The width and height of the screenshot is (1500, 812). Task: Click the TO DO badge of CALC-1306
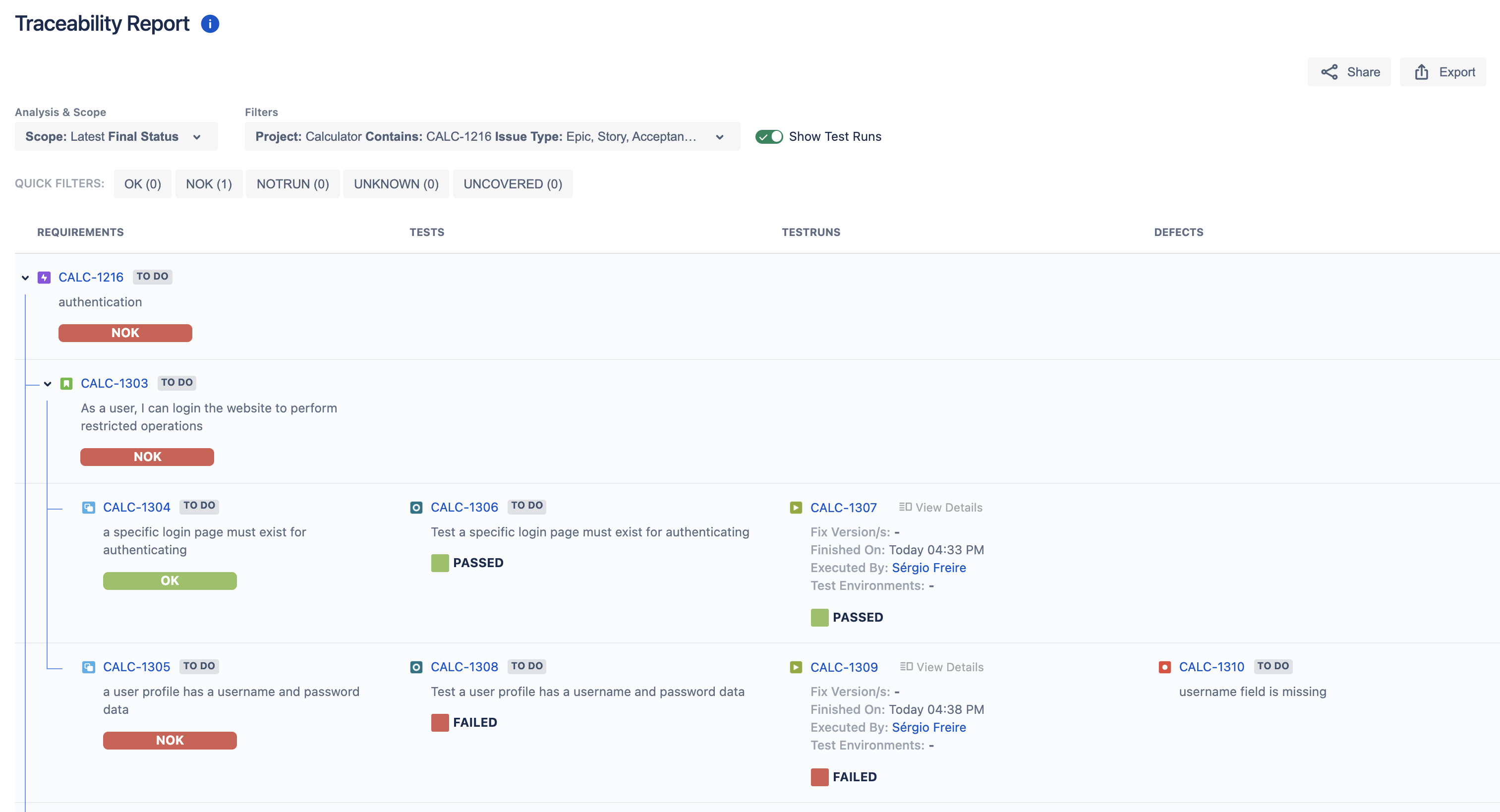527,506
